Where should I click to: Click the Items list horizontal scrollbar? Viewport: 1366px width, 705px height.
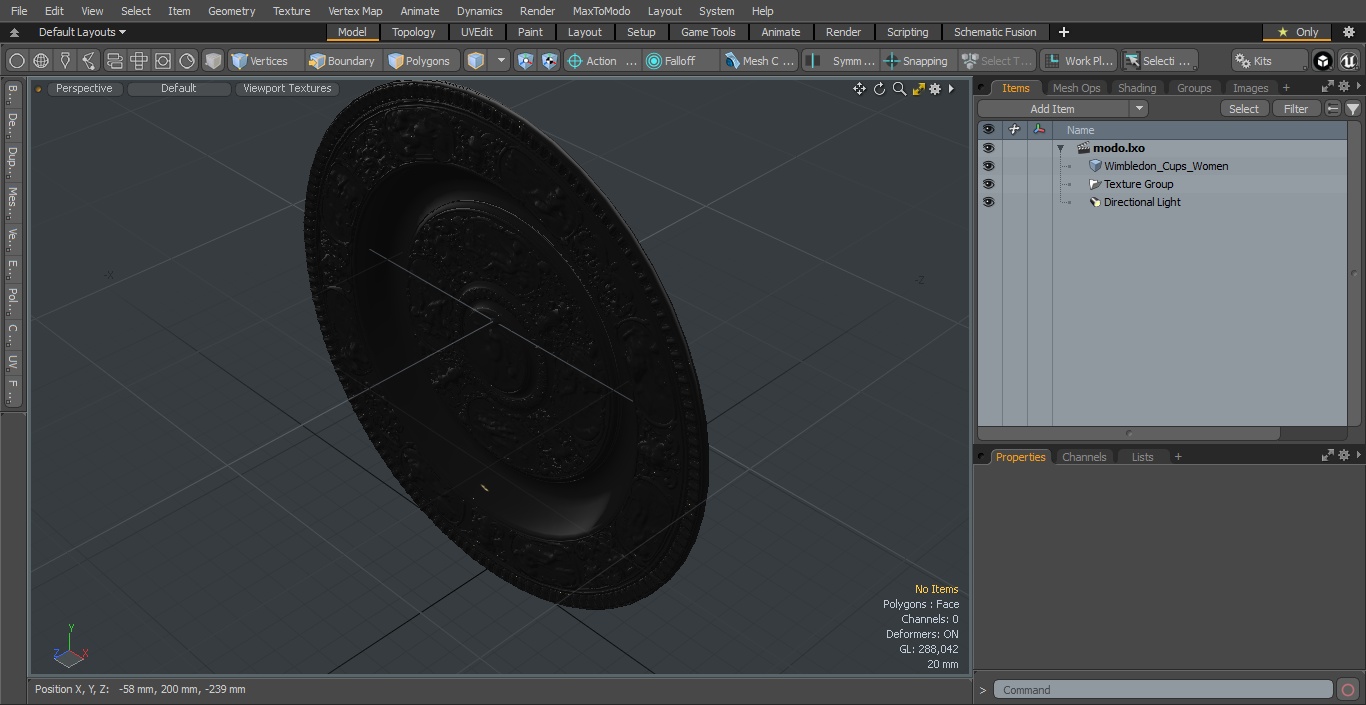click(1129, 433)
